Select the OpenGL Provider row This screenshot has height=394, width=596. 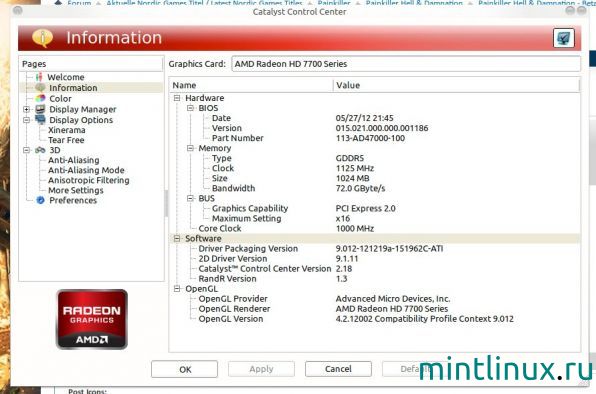(x=375, y=299)
